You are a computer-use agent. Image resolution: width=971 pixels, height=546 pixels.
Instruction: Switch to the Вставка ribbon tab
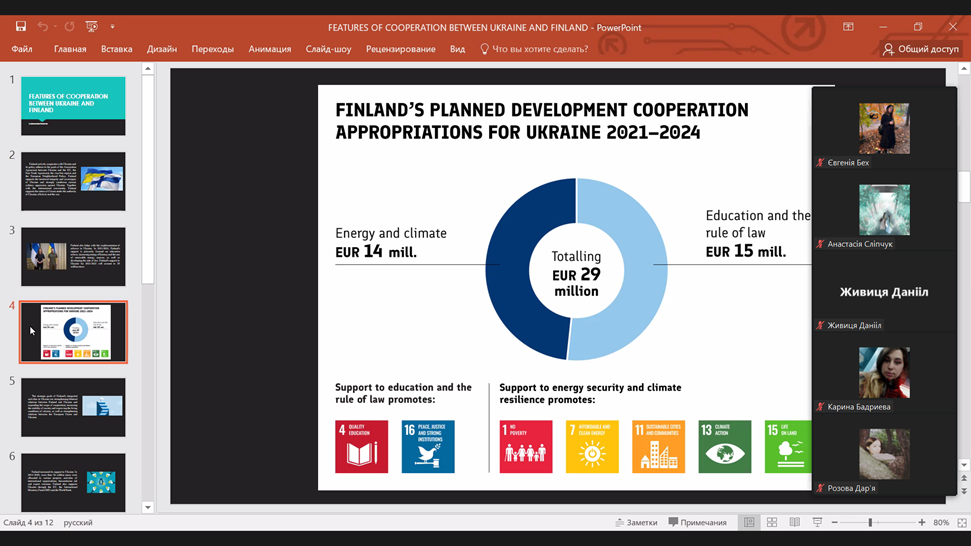click(x=116, y=49)
